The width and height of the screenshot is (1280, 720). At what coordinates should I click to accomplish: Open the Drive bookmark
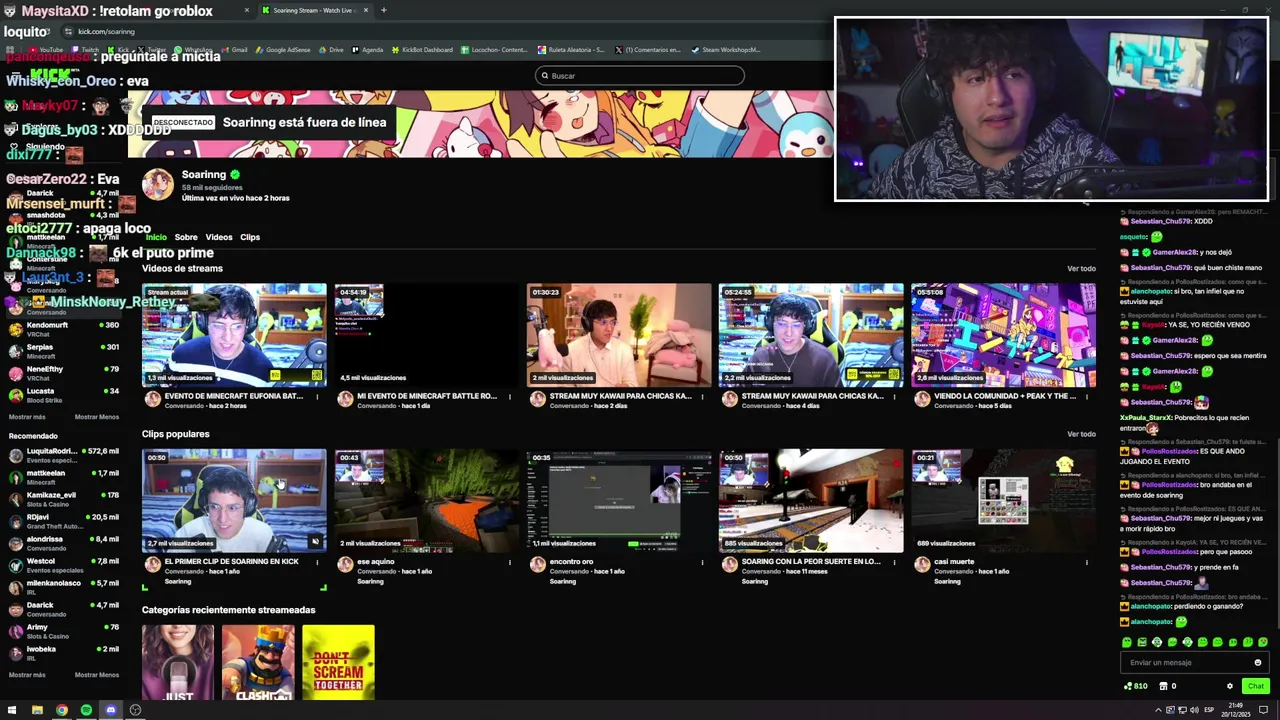point(331,49)
